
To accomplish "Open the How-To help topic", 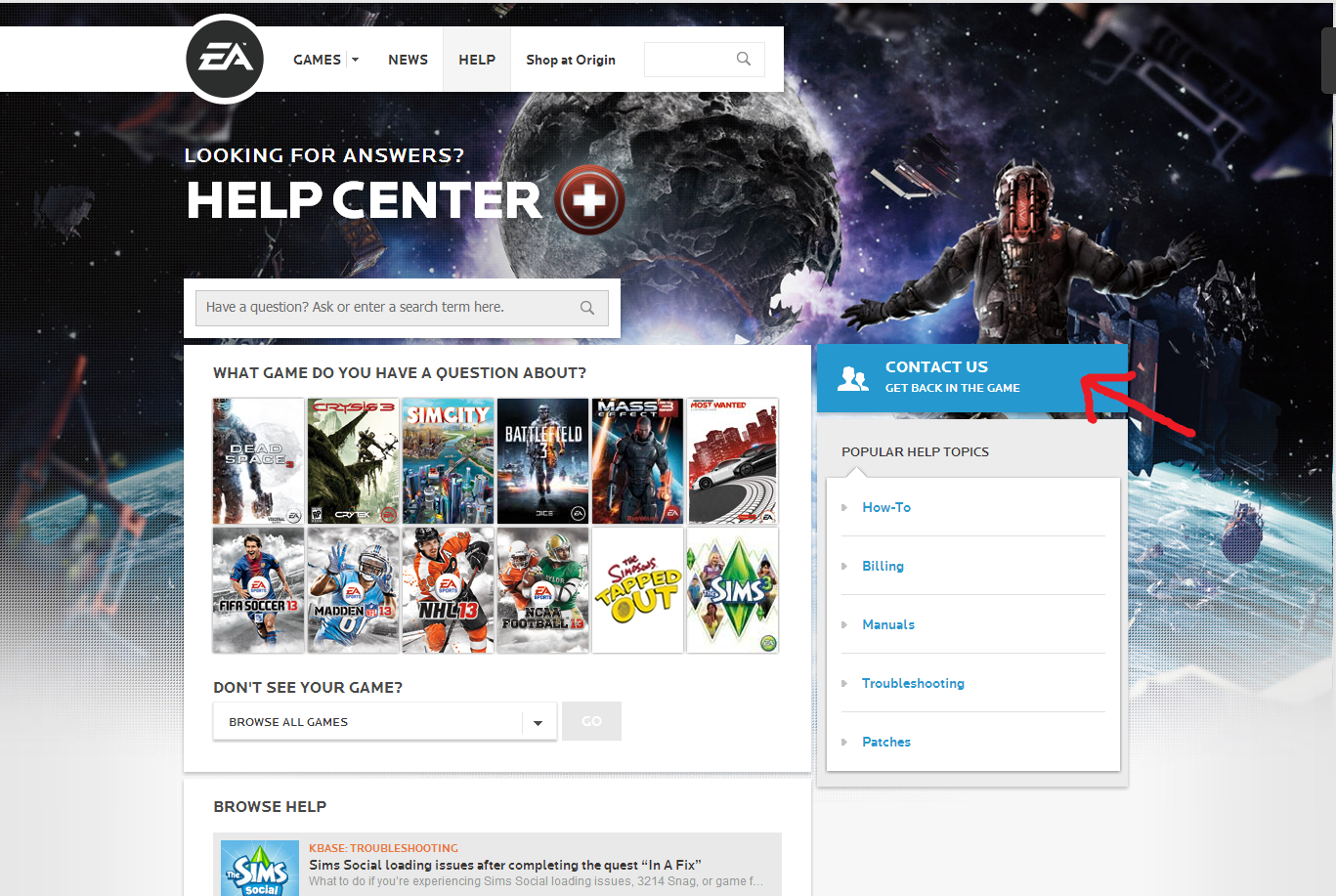I will (x=886, y=507).
